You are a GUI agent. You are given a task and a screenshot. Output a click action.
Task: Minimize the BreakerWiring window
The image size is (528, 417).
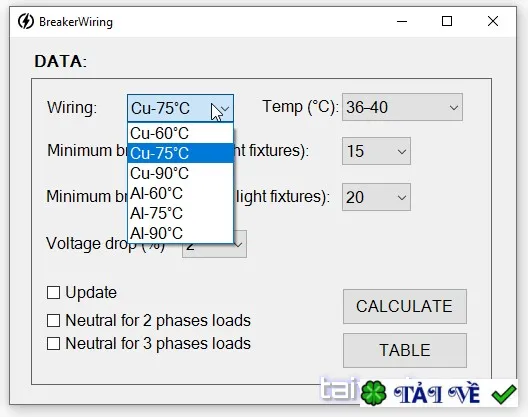402,22
